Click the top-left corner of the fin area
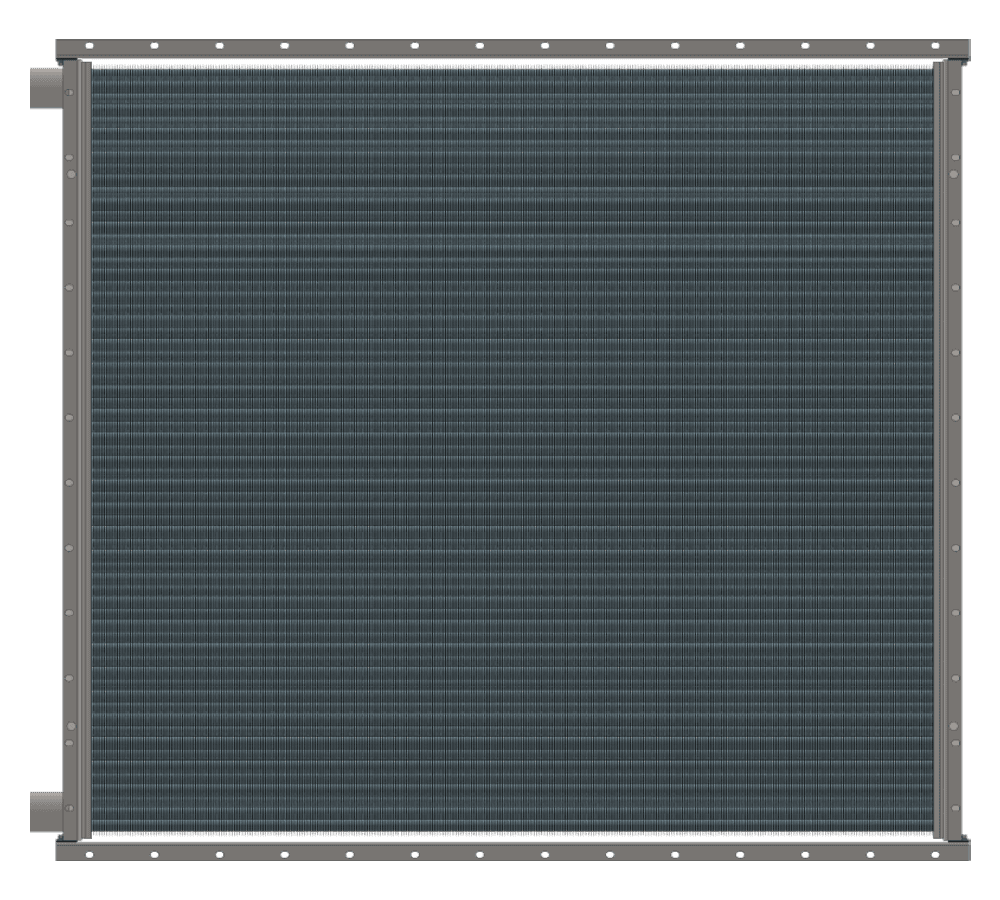 click(x=93, y=66)
